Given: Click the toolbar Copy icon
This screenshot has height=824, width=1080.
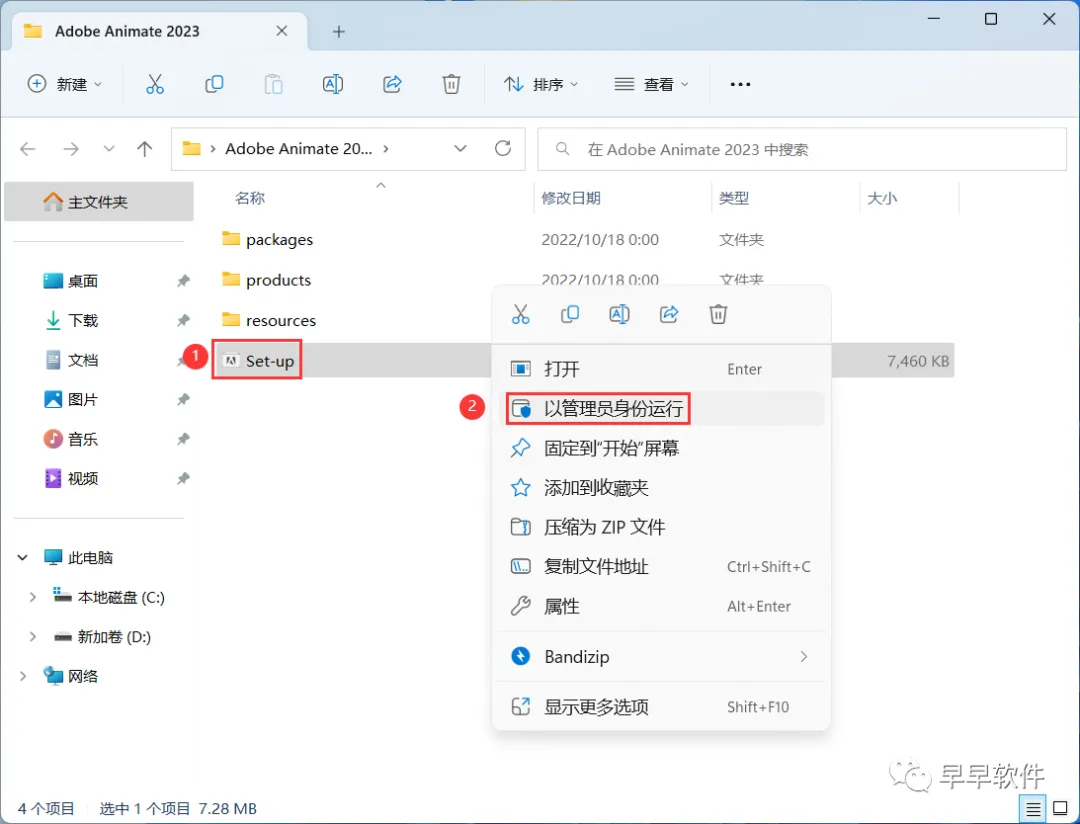Looking at the screenshot, I should pyautogui.click(x=214, y=84).
